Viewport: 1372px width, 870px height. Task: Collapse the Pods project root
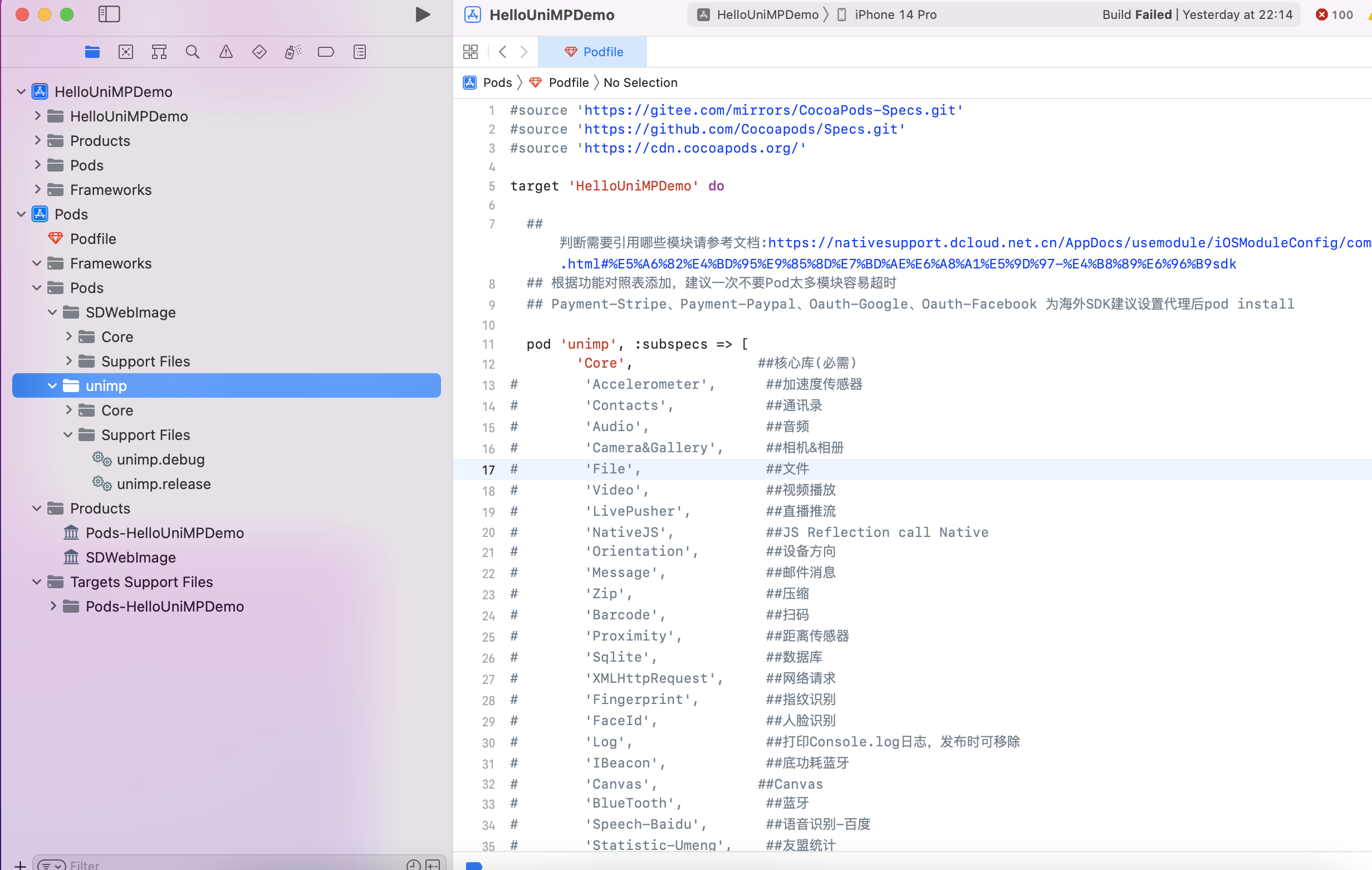click(x=21, y=214)
